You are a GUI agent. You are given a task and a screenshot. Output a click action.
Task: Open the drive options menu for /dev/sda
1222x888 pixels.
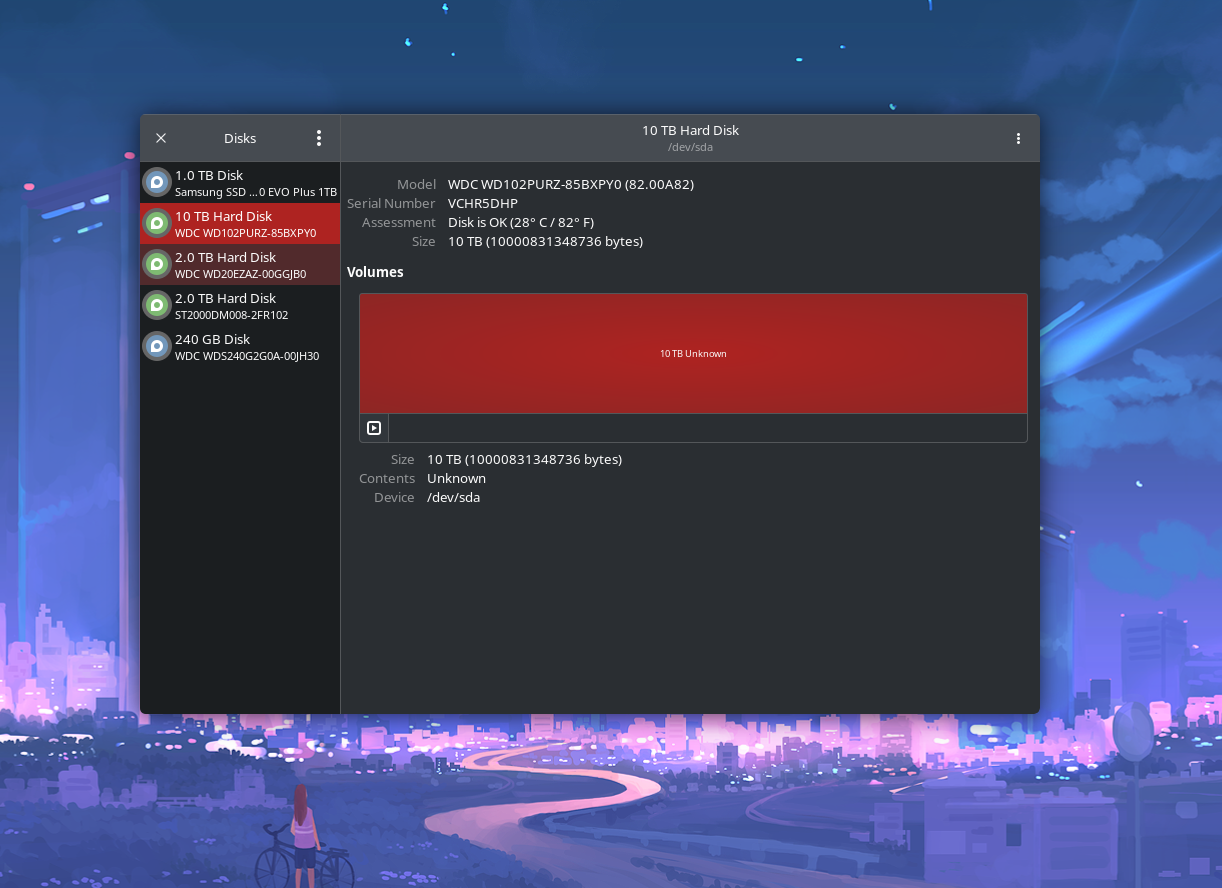point(1018,138)
